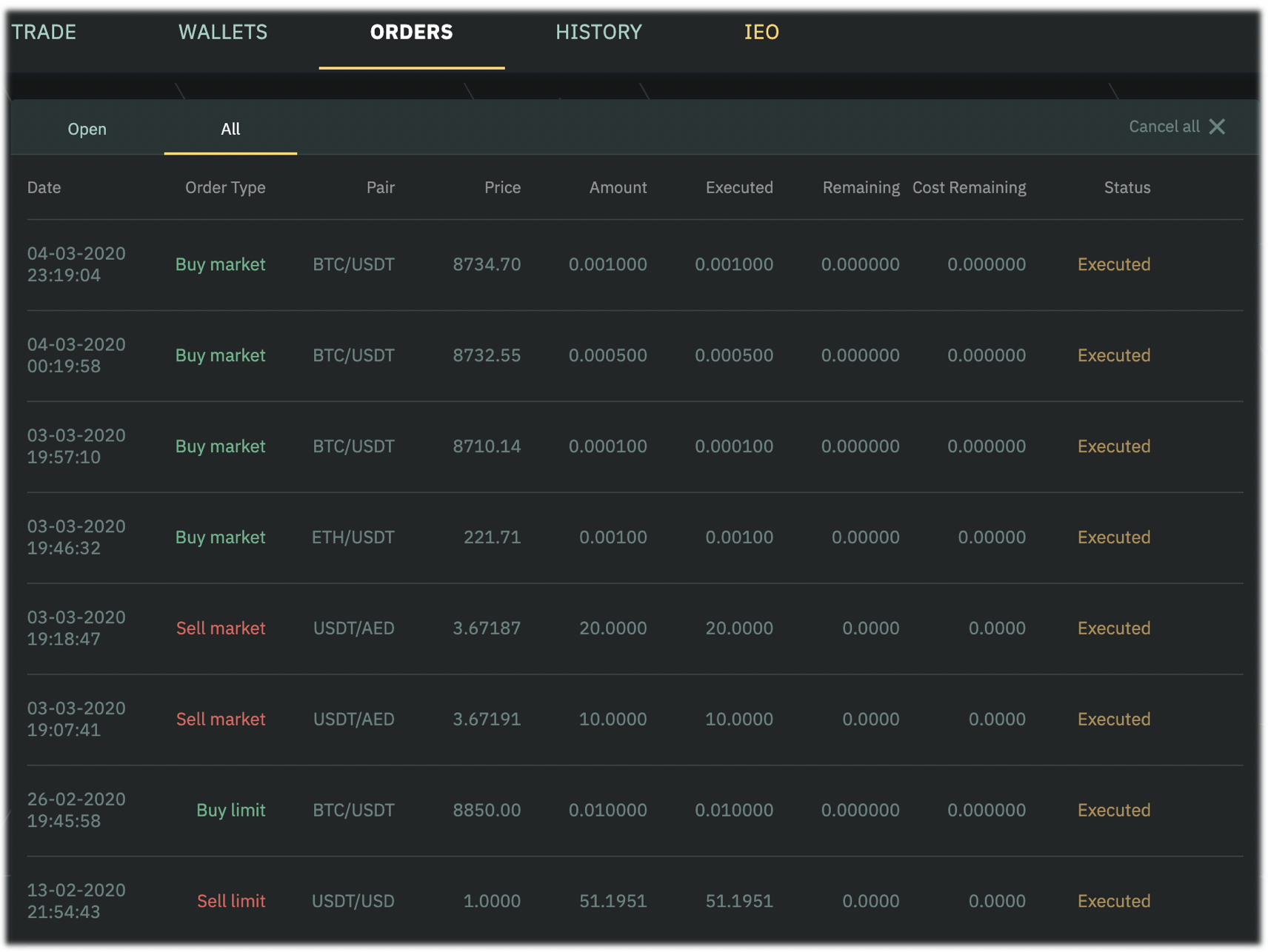
Task: Click Executed status in the 8734.70 row
Action: [x=1113, y=264]
